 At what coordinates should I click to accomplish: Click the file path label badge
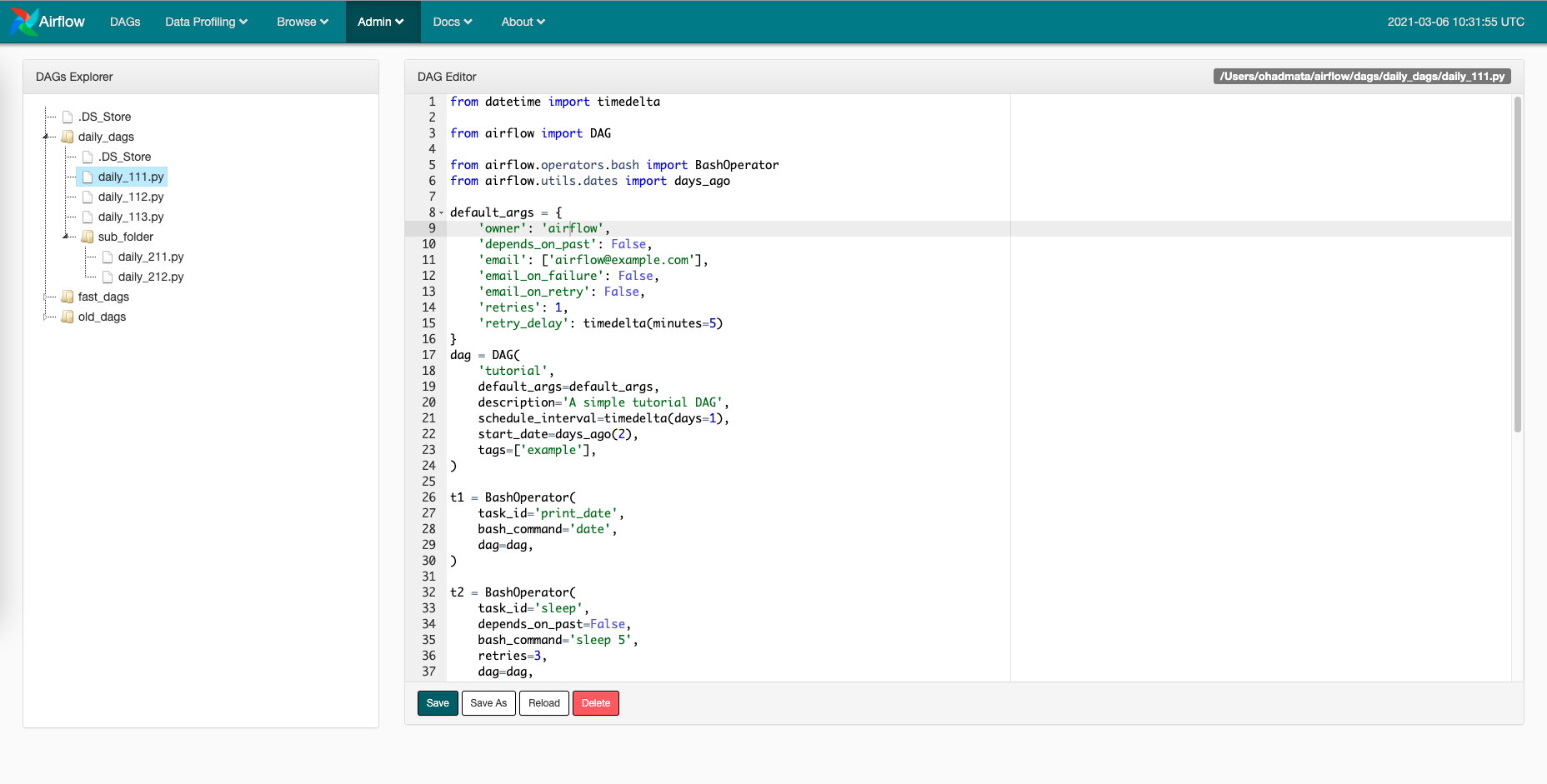click(x=1362, y=75)
